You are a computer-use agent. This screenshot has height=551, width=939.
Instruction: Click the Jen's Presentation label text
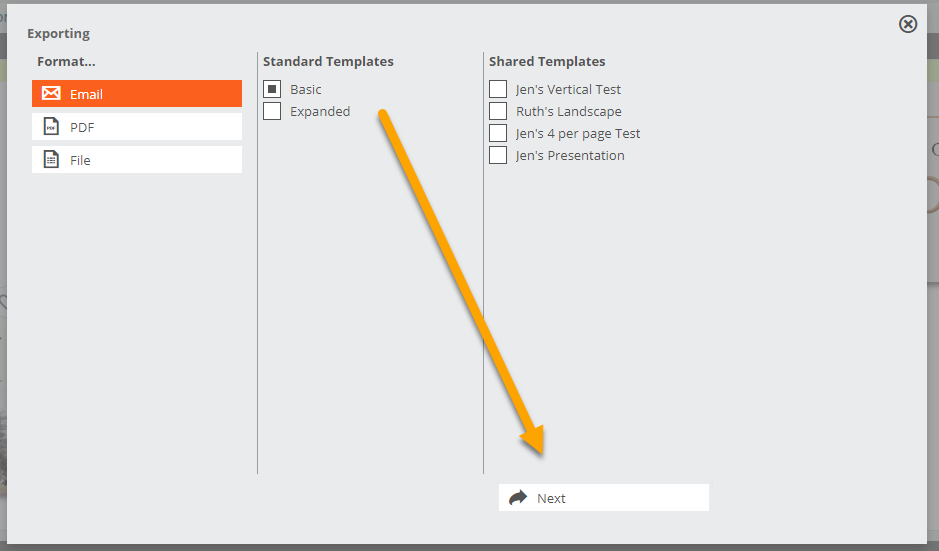coord(570,156)
